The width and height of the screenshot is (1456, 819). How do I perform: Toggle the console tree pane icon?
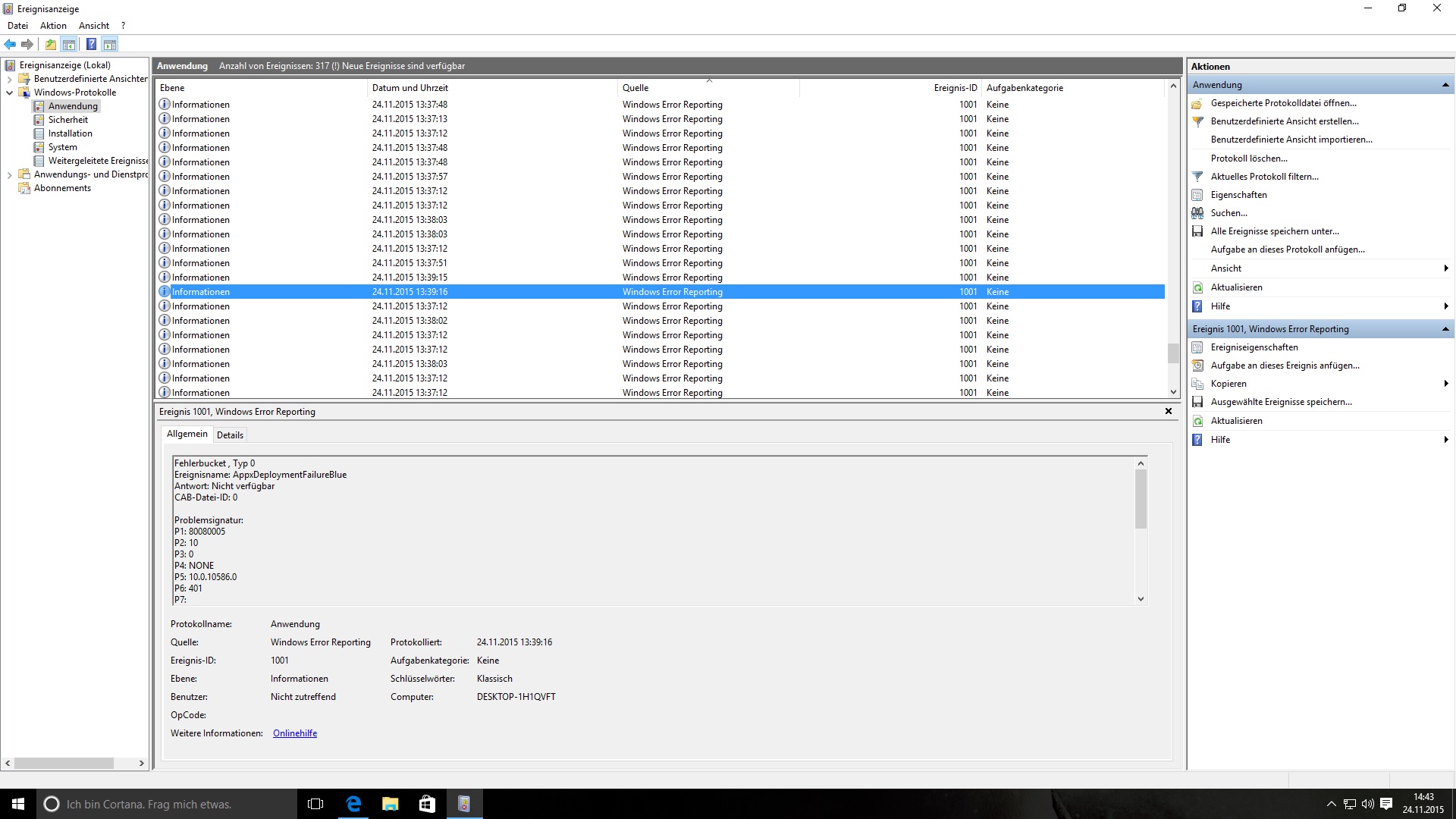coord(69,44)
